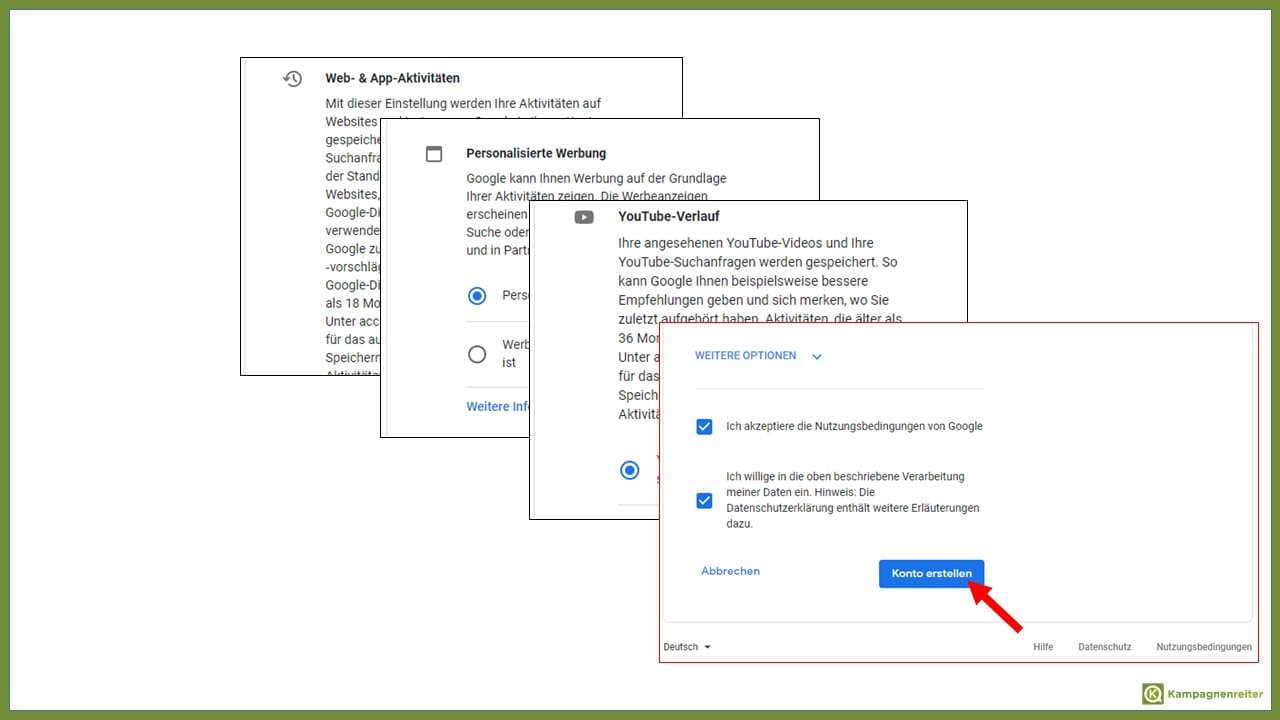Click the text 'Ich akzeptiere die Nutzungsbedingungen von Google'

[855, 426]
